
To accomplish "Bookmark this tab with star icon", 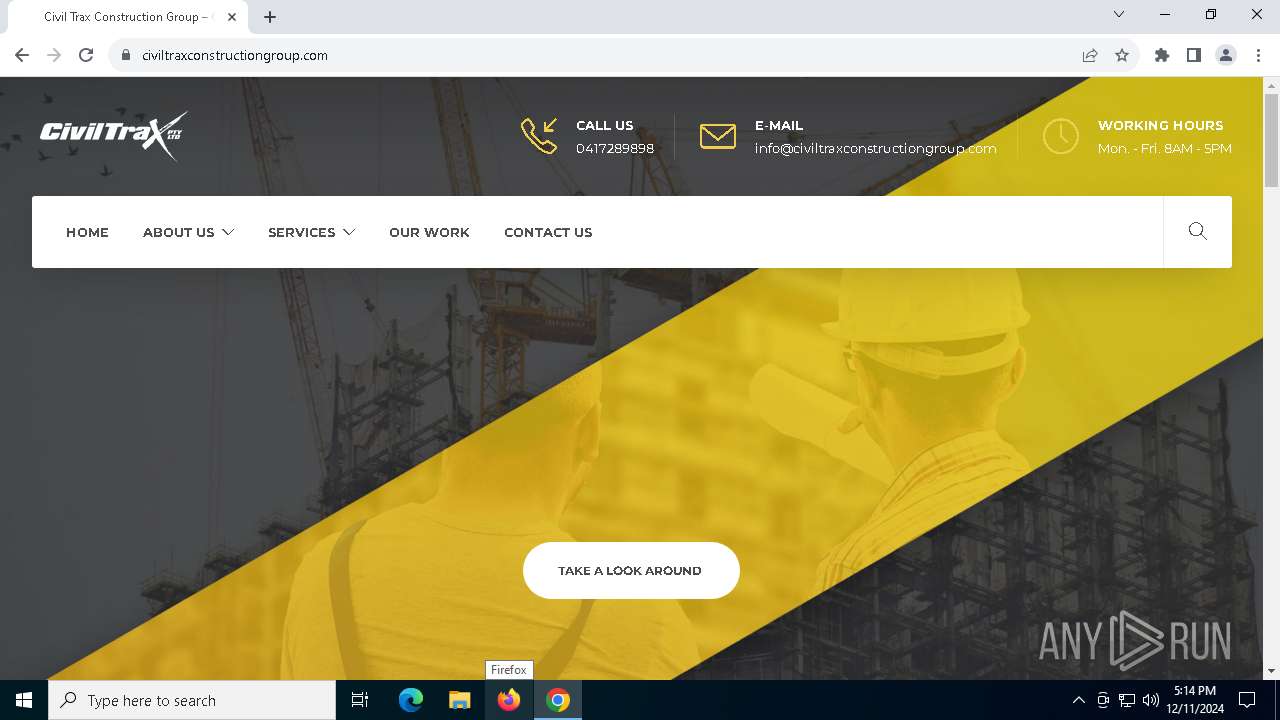I will pos(1122,55).
